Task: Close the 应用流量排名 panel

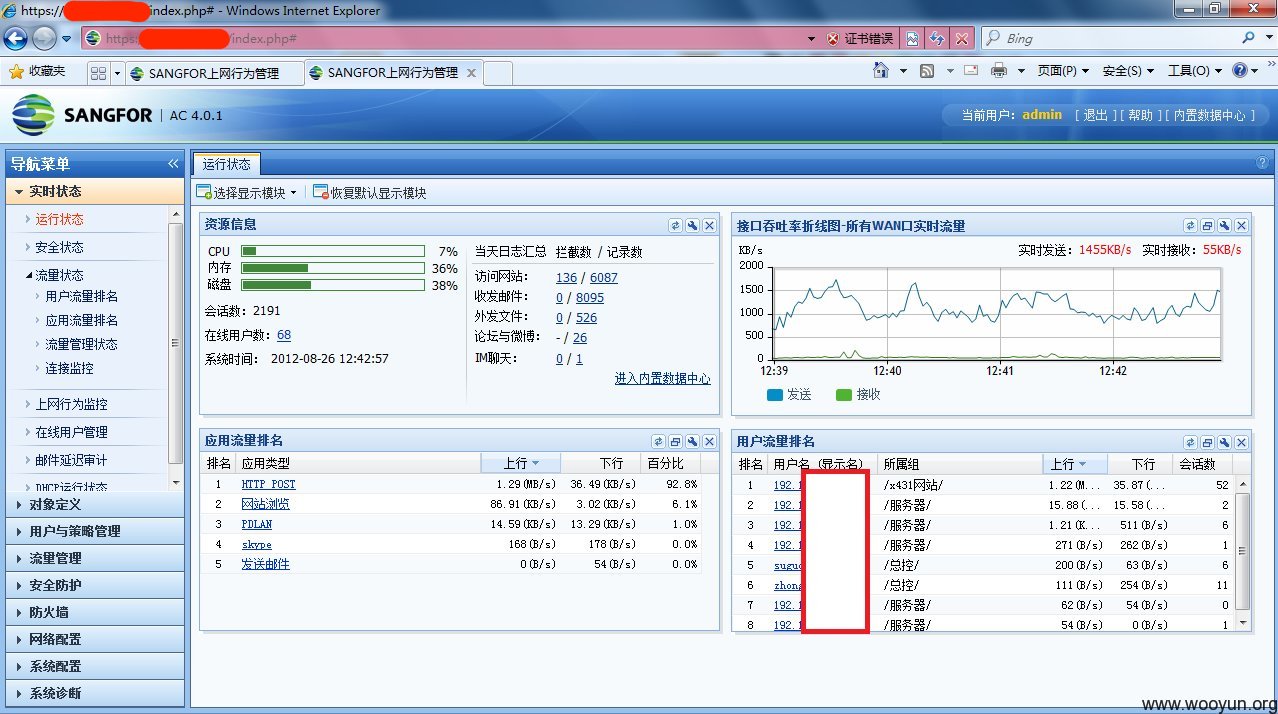Action: 710,441
